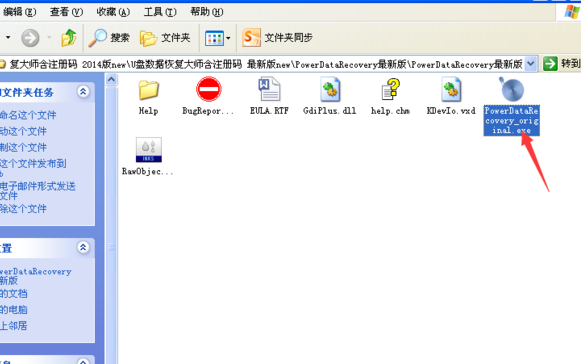Open PowerDataRecovery最新版 link in other places
581x364 pixels.
pos(35,276)
